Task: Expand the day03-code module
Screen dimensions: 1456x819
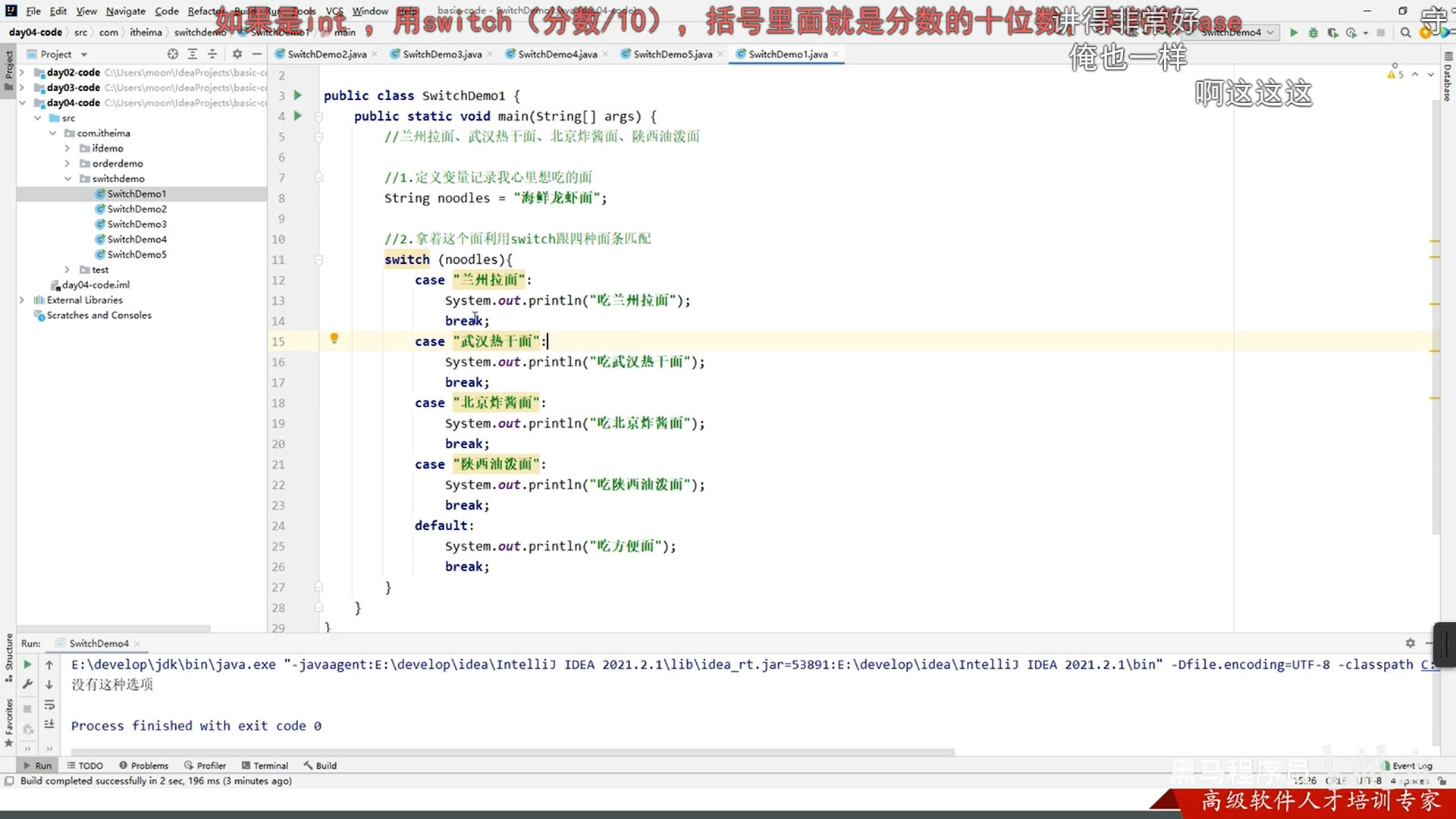Action: [x=22, y=87]
